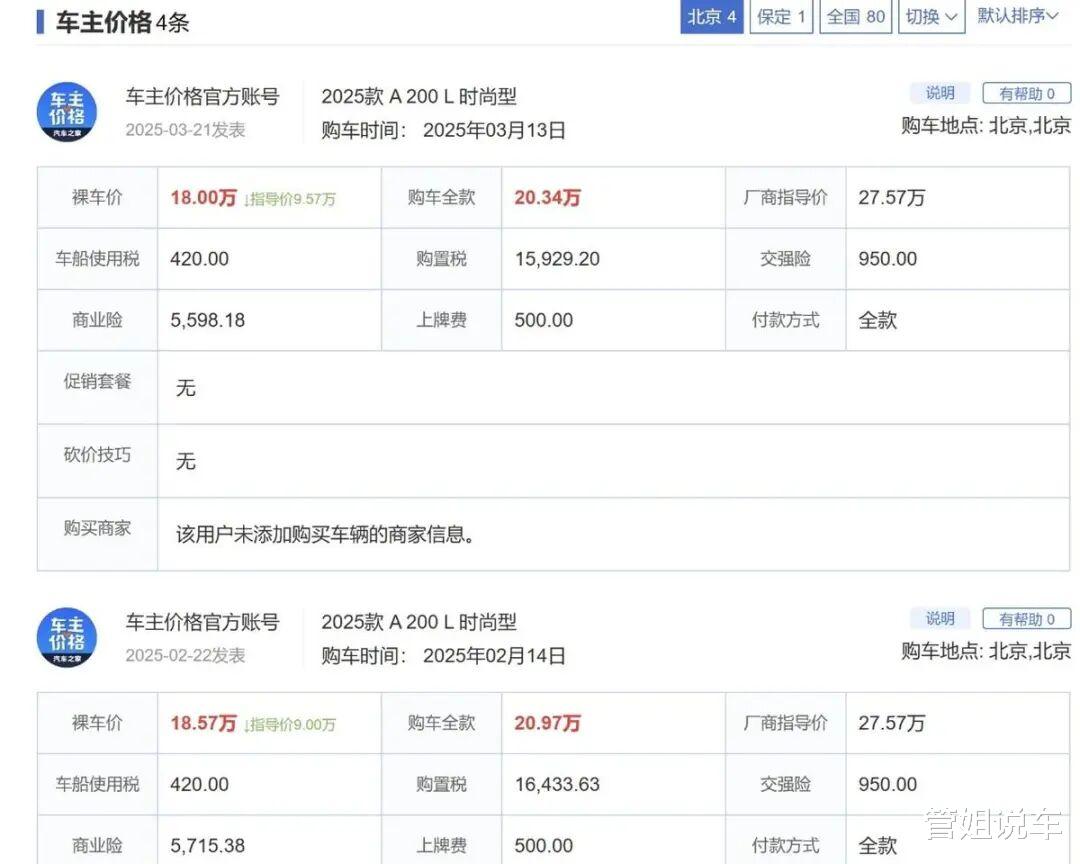Viewport: 1080px width, 864px height.
Task: Select the 全国 80 tab
Action: click(855, 16)
